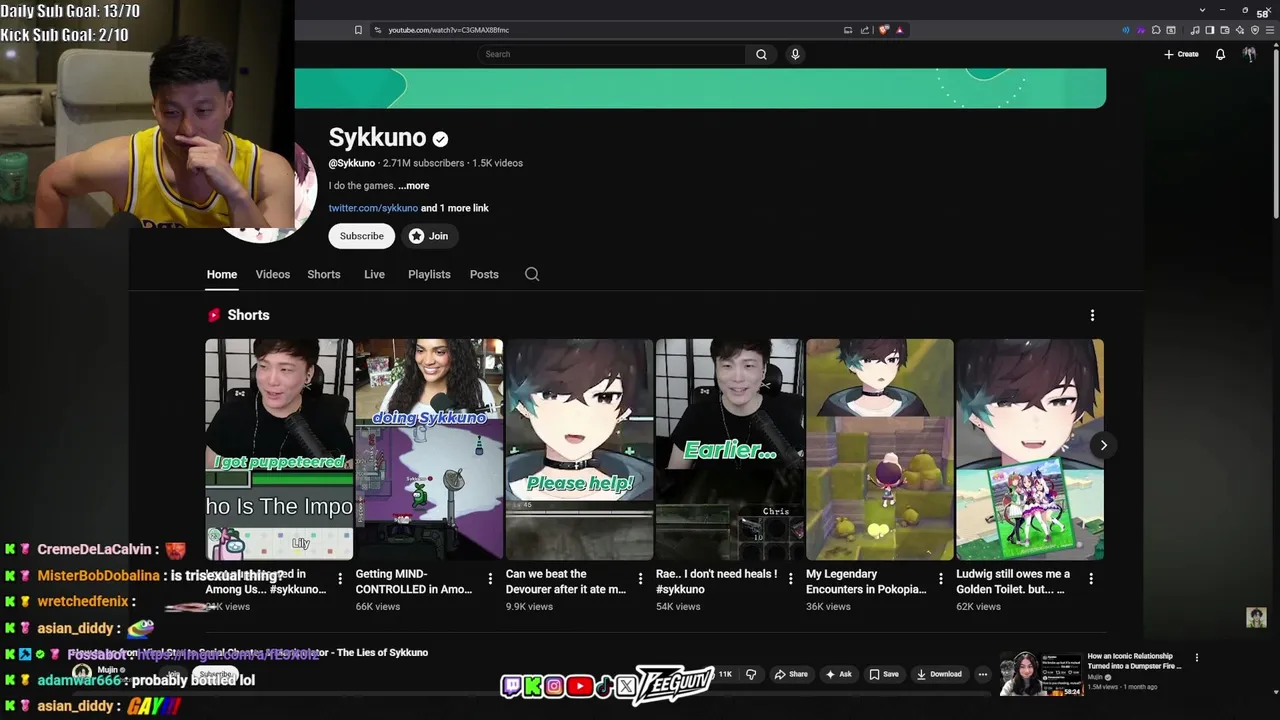Viewport: 1280px width, 720px height.
Task: Open the twitter.com/sykkuno link
Action: pyautogui.click(x=373, y=208)
